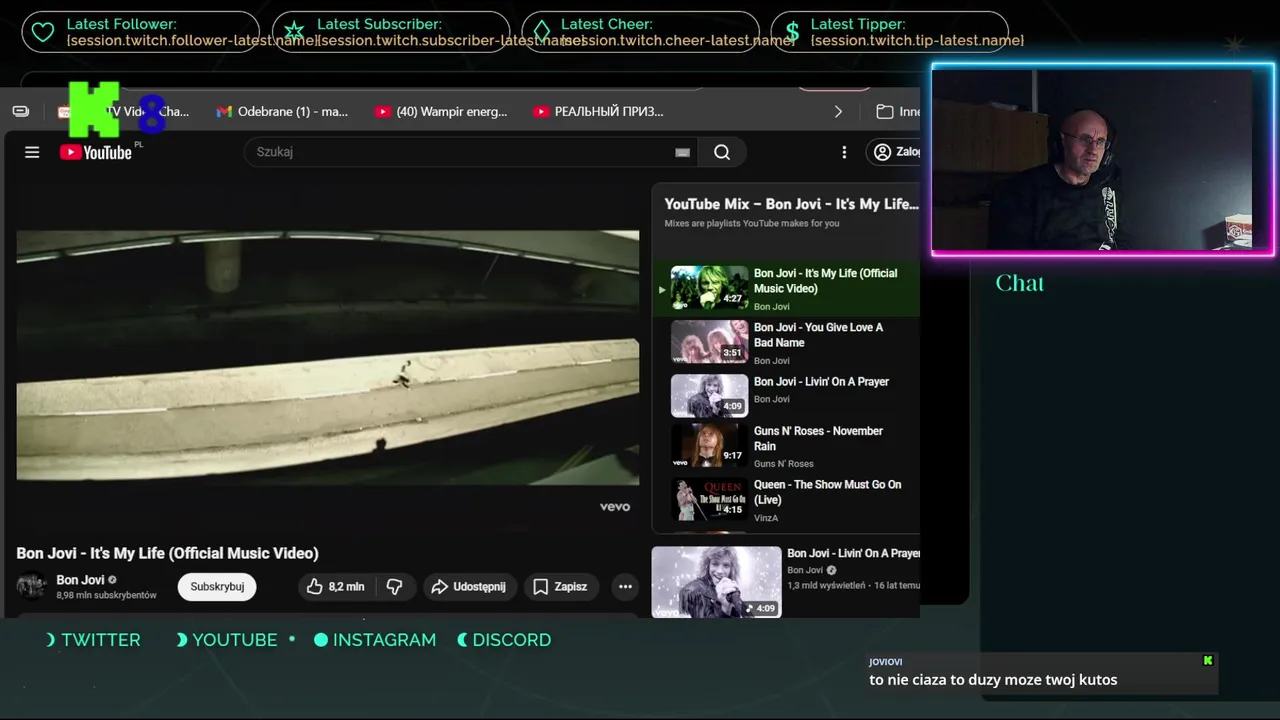The height and width of the screenshot is (720, 1280).
Task: Click the green Kick icon in chat message
Action: tap(1208, 661)
